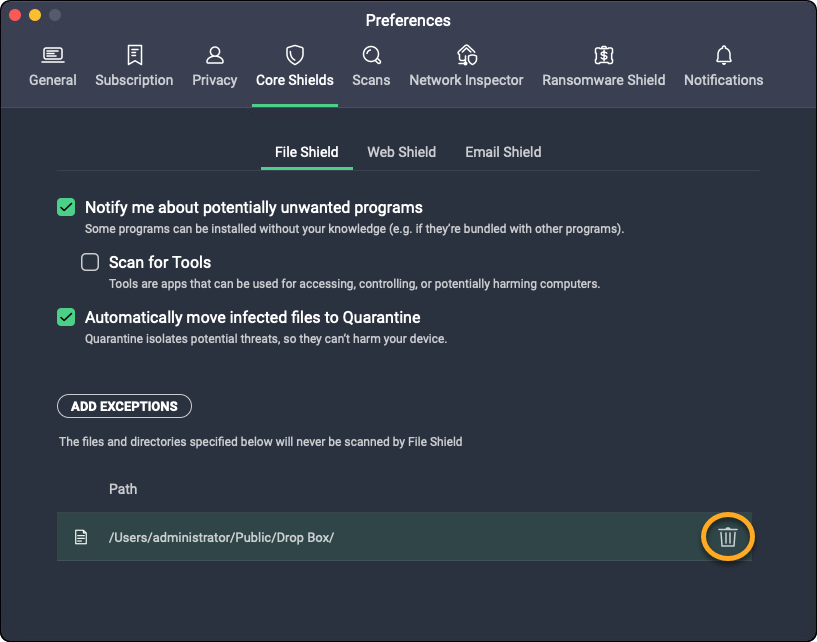Disable potentially unwanted programs notification checkbox

[66, 207]
